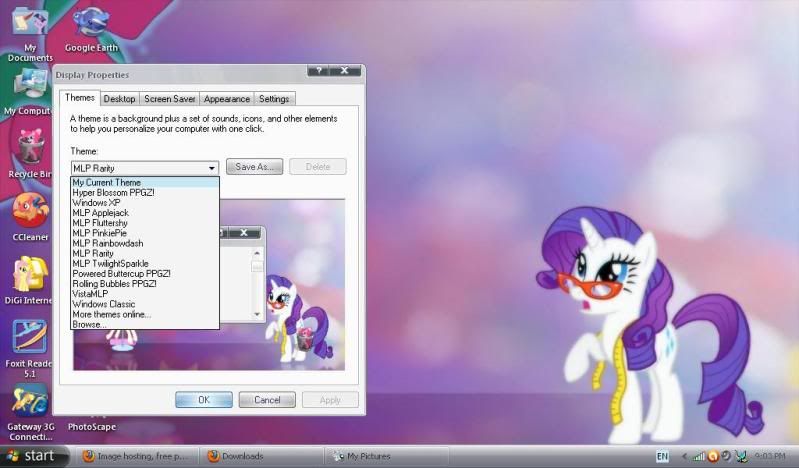
Task: Switch to the Screen Saver tab
Action: tap(170, 99)
